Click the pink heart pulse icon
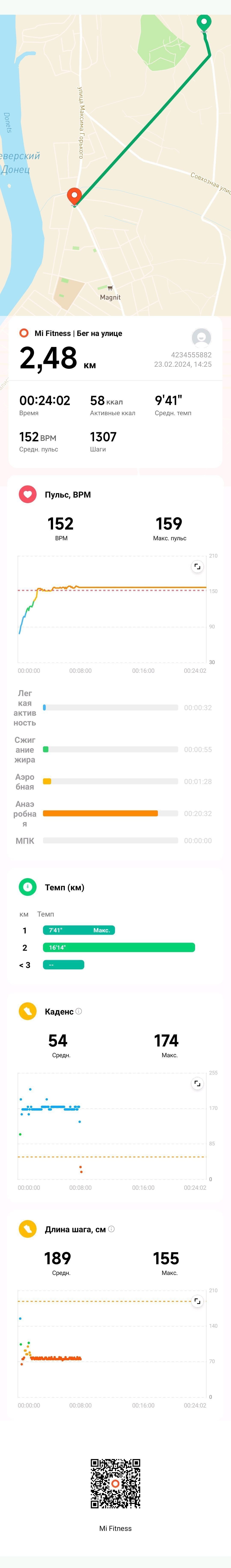Screen dimensions: 231x1568 (x=27, y=494)
